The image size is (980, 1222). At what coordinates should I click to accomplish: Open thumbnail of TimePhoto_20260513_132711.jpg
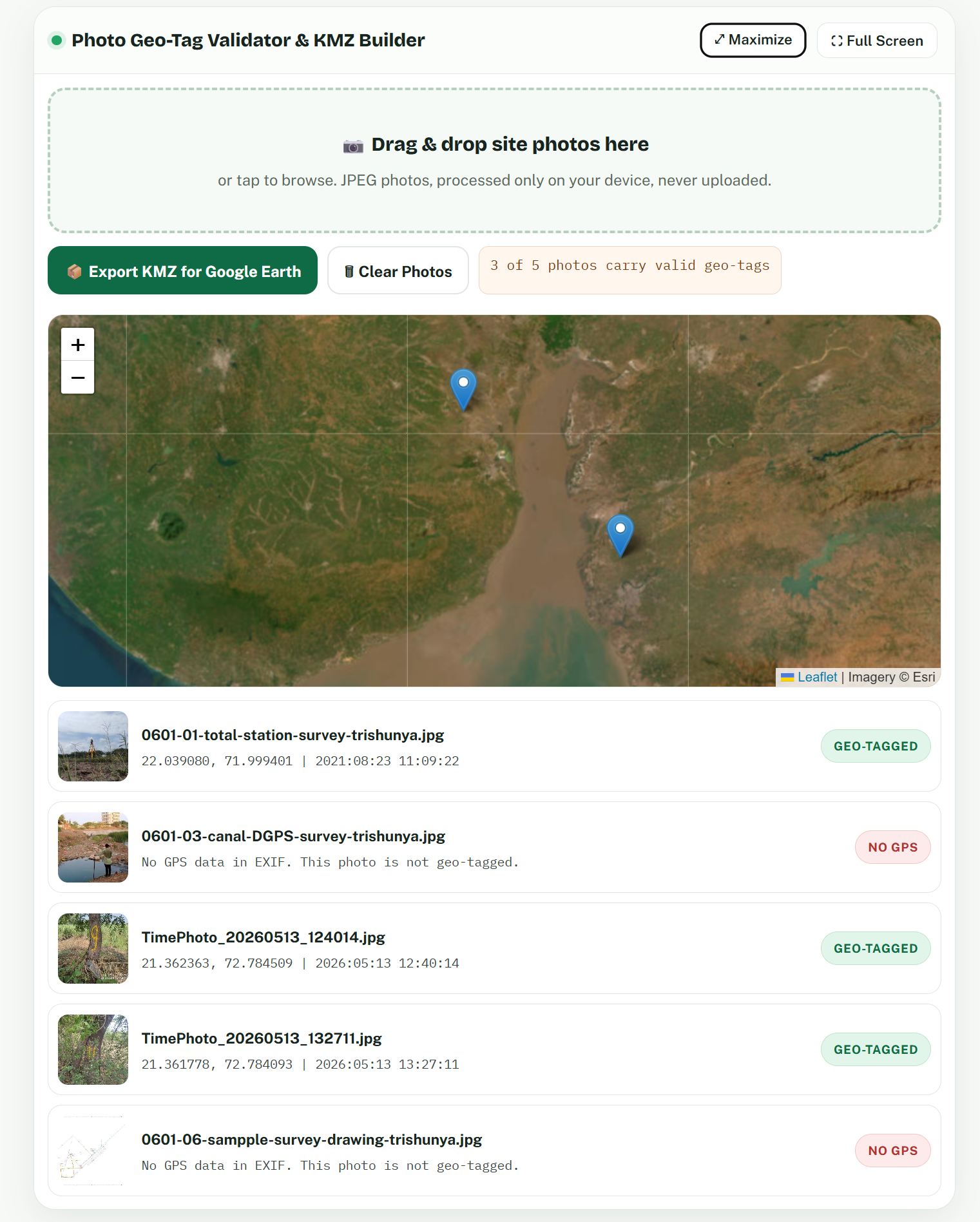93,1049
